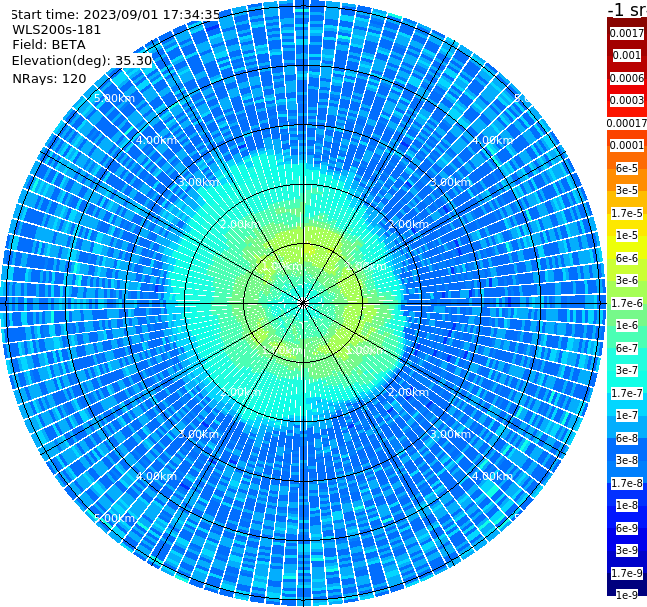The width and height of the screenshot is (647, 607).
Task: Select the 1.7e-9 dark blue label
Action: coord(627,573)
